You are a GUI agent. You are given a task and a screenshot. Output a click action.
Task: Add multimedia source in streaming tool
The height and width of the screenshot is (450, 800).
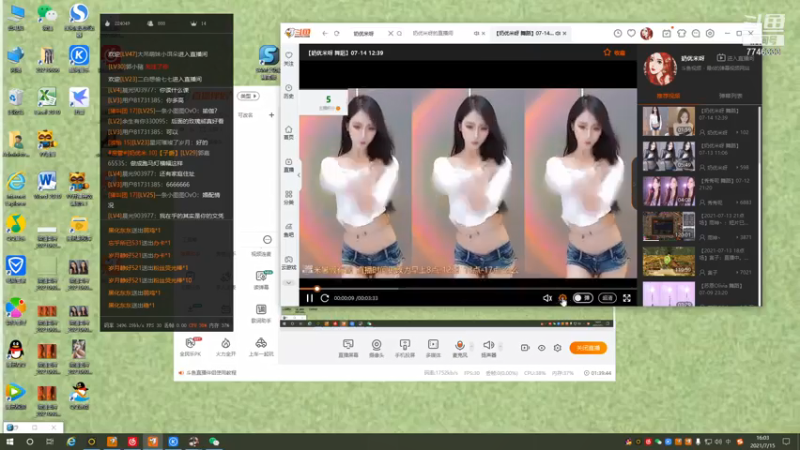click(x=433, y=348)
